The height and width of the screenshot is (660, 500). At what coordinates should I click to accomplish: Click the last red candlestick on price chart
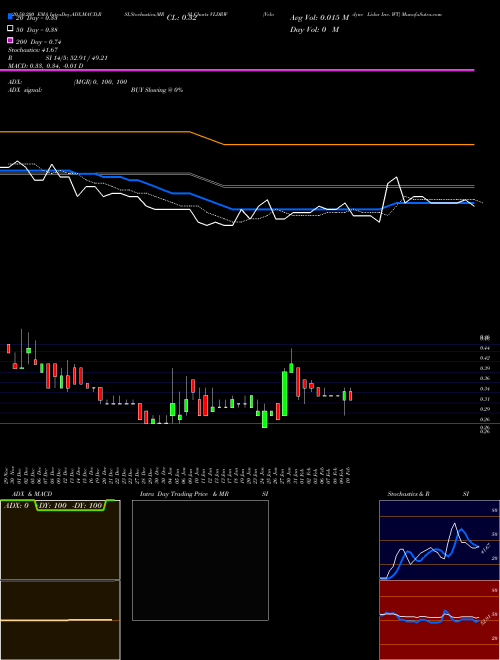(350, 396)
